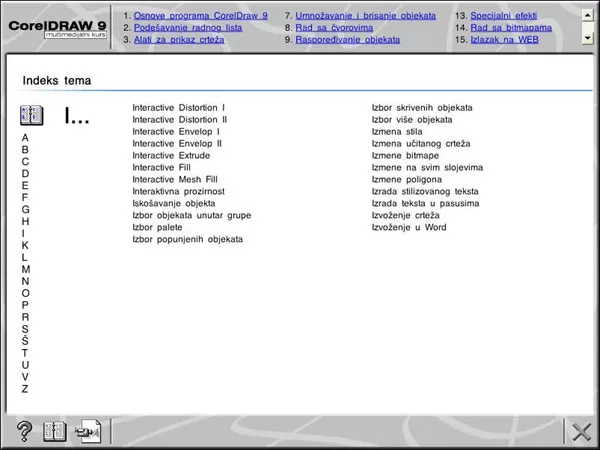Jump to index letter S
This screenshot has width=600, height=450.
pos(25,329)
